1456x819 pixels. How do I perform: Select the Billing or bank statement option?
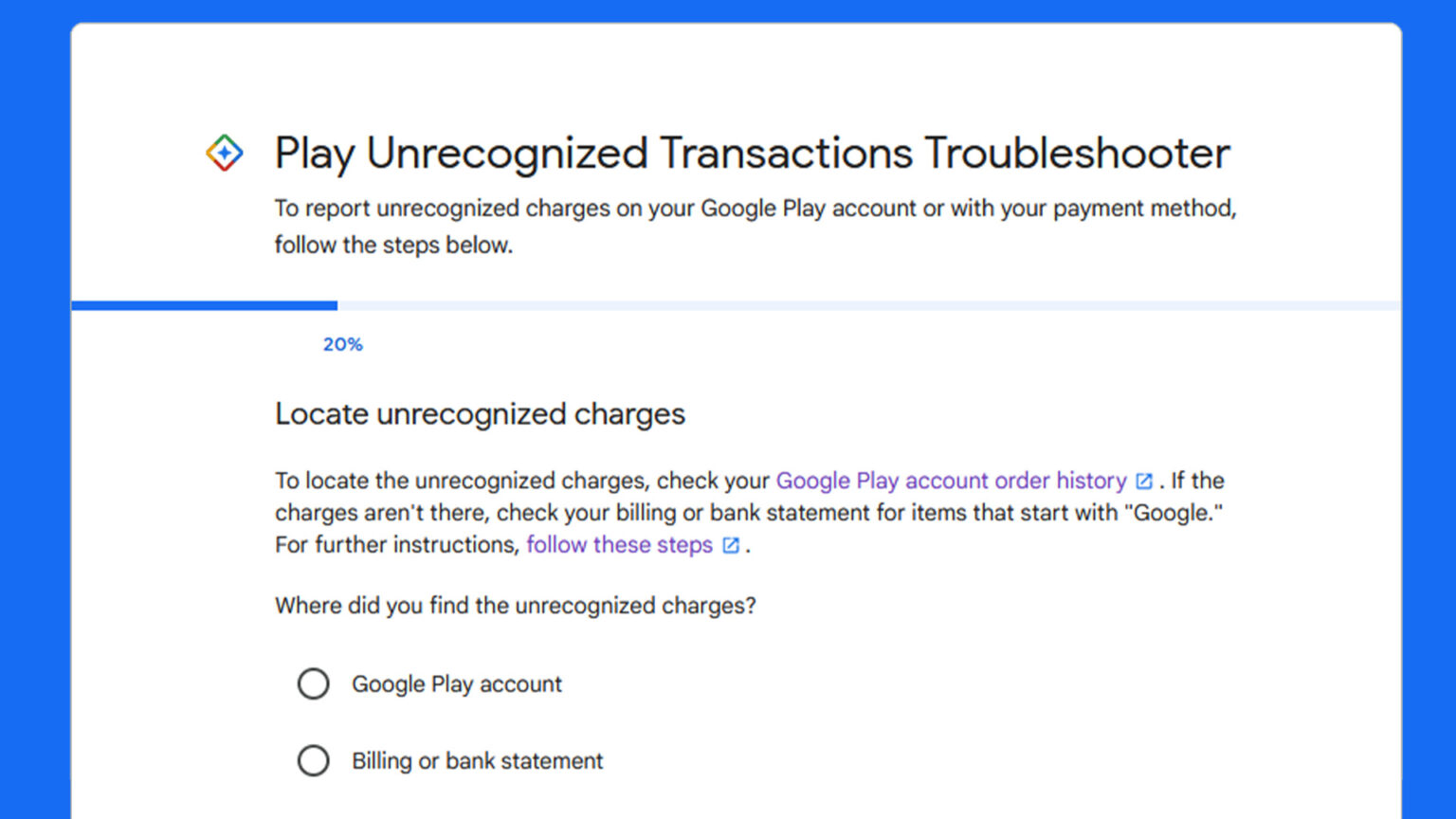pos(314,760)
